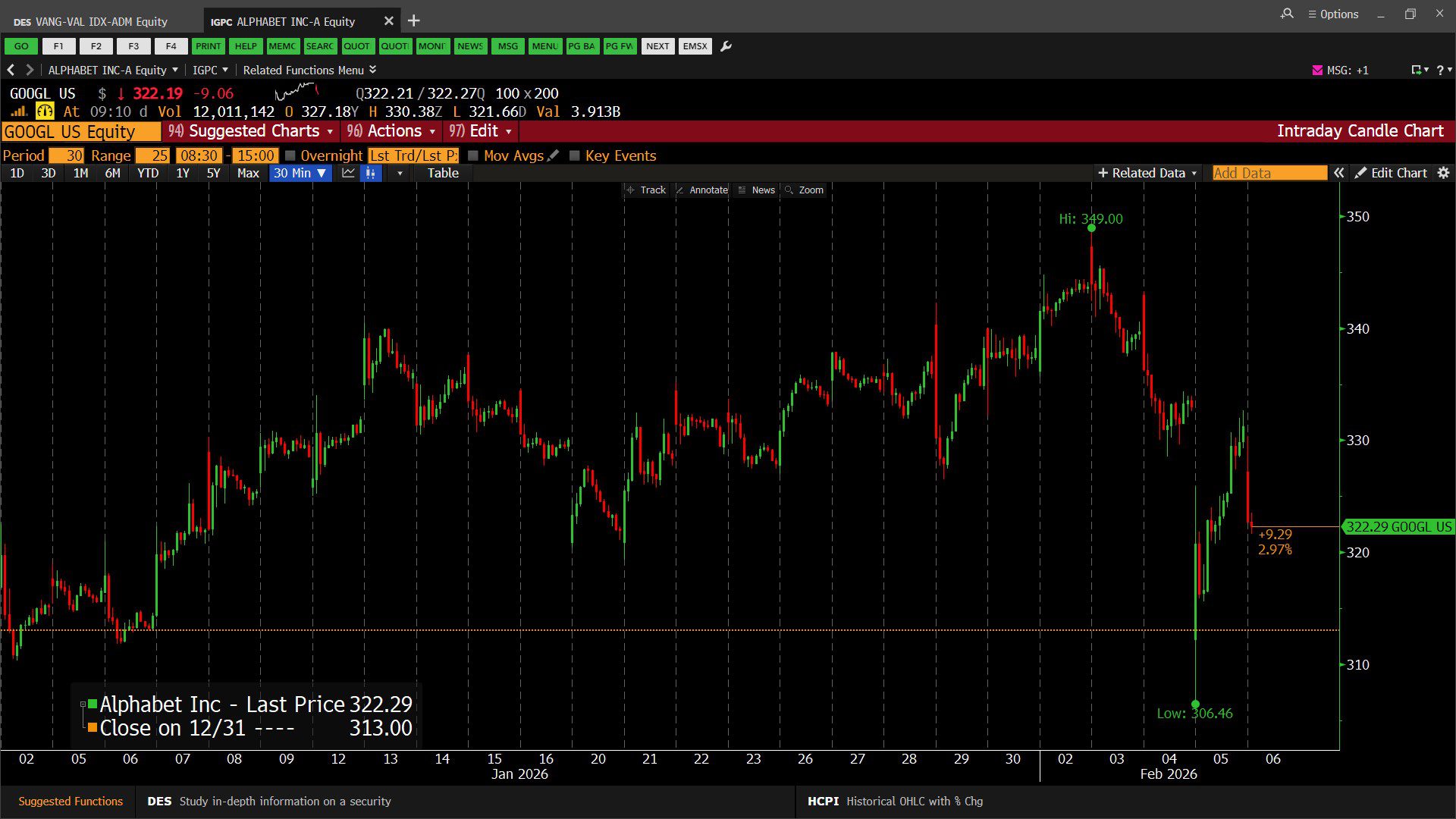This screenshot has width=1456, height=819.
Task: Open the 30 Min interval dropdown
Action: [300, 173]
